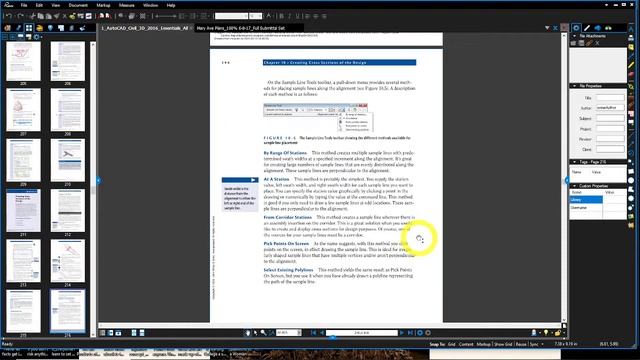This screenshot has height=360, width=640.
Task: Open the orange panel tab icon beside Thumbnails
Action: pyautogui.click(x=40, y=28)
